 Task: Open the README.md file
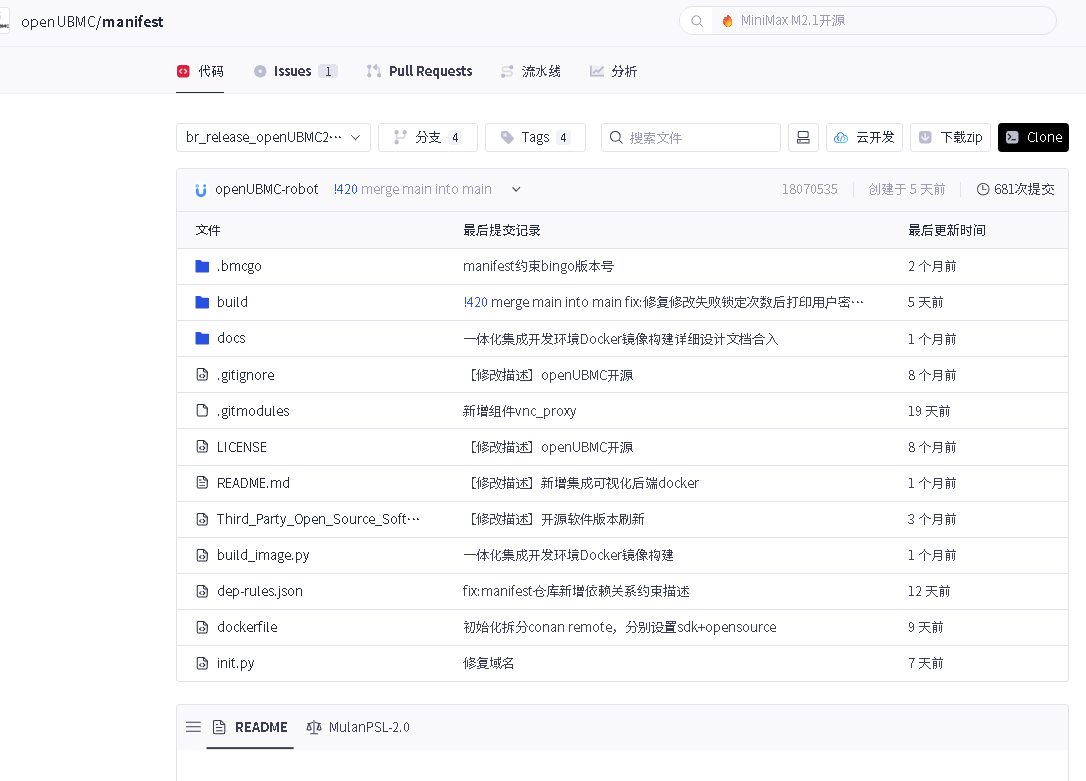click(x=253, y=483)
